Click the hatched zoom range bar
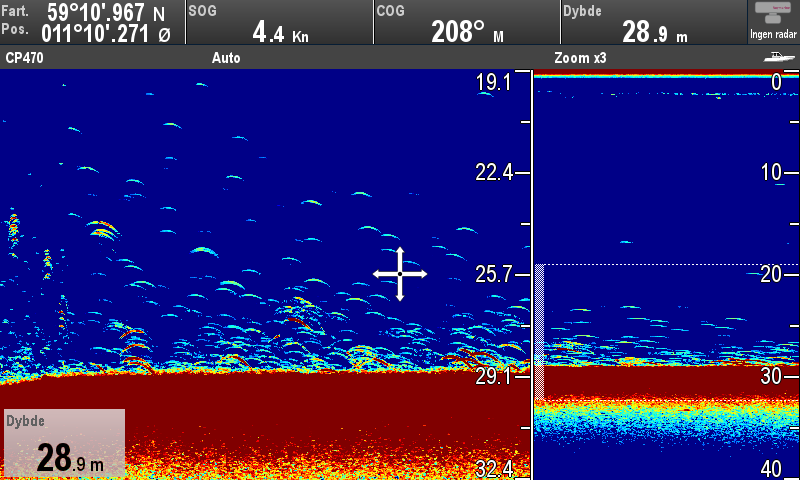 click(540, 330)
